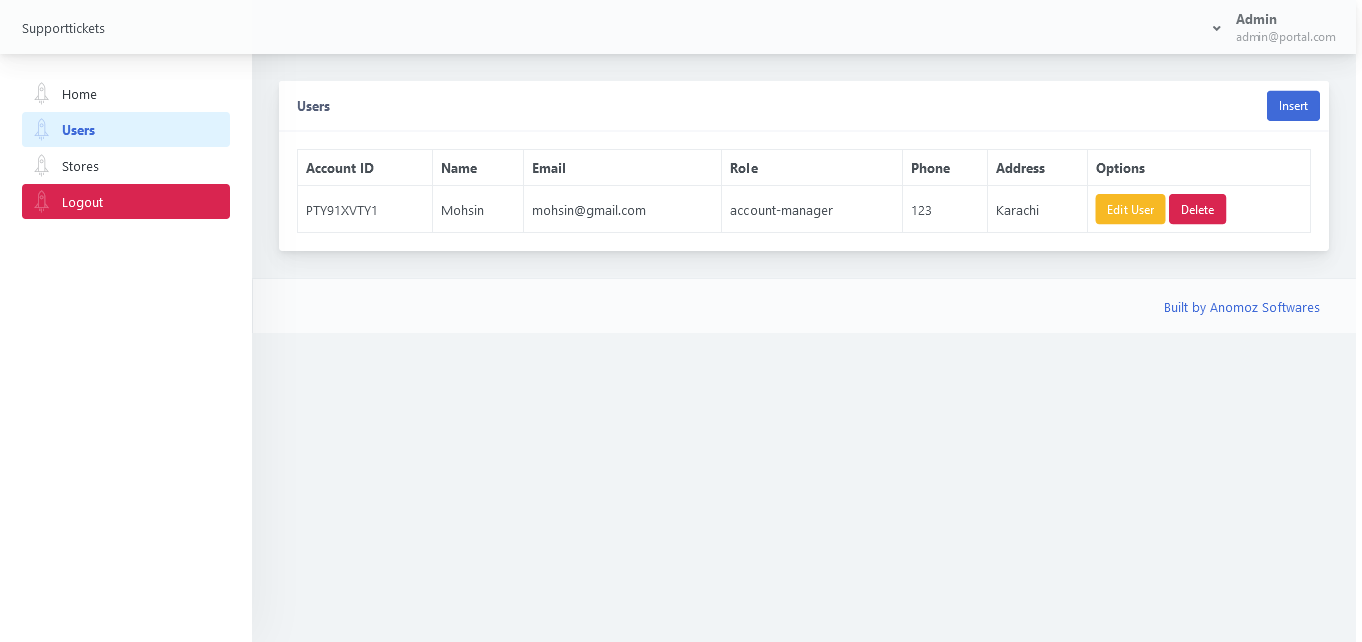Click the Role column header
This screenshot has width=1362, height=642.
744,168
